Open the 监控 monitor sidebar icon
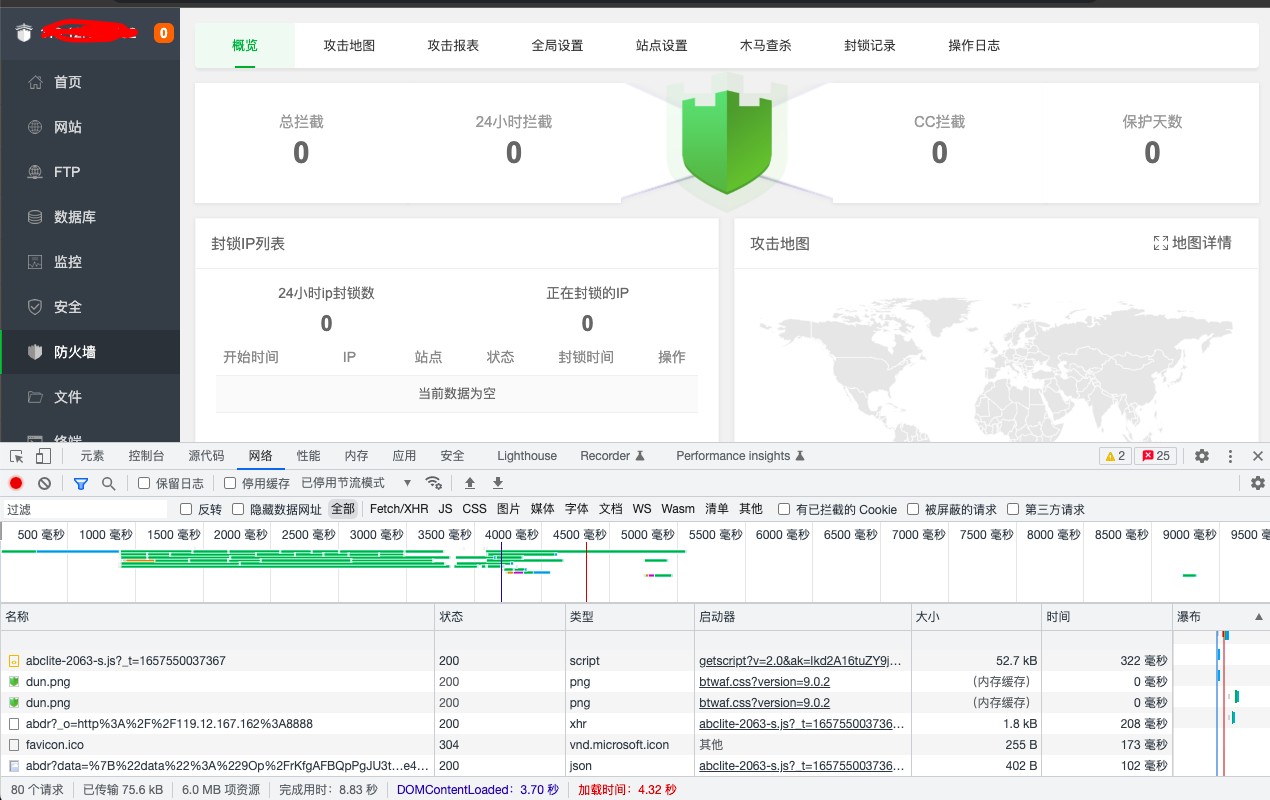Image resolution: width=1270 pixels, height=800 pixels. 35,262
